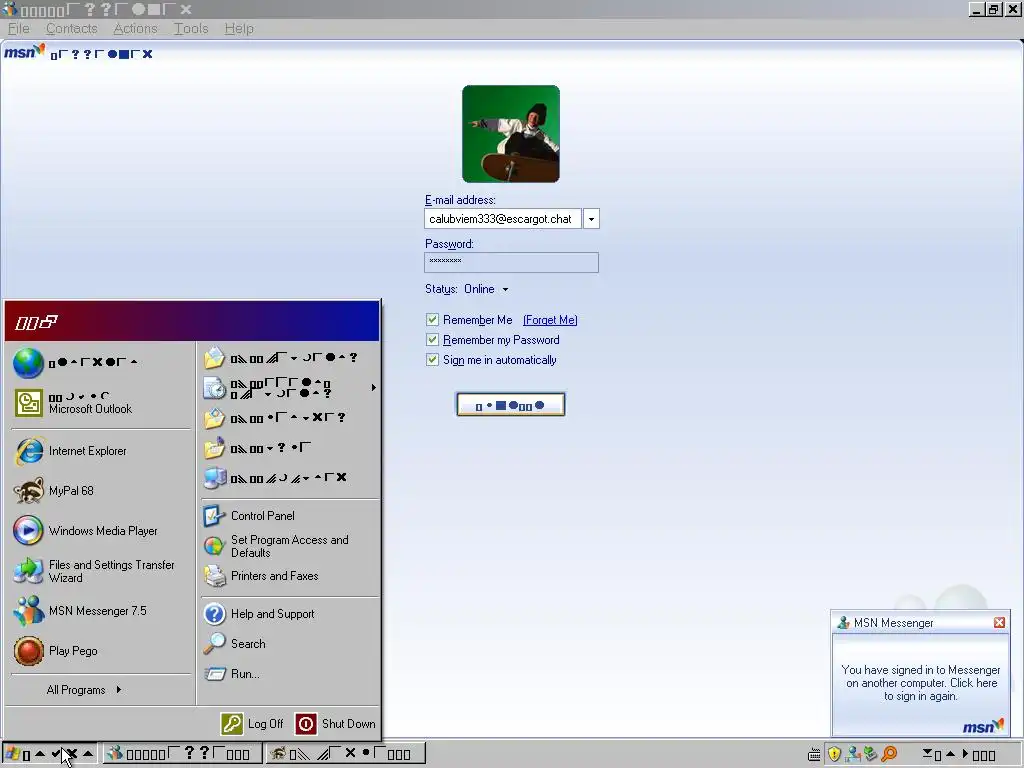Open the Tools menu
Viewport: 1024px width, 768px height.
[191, 29]
